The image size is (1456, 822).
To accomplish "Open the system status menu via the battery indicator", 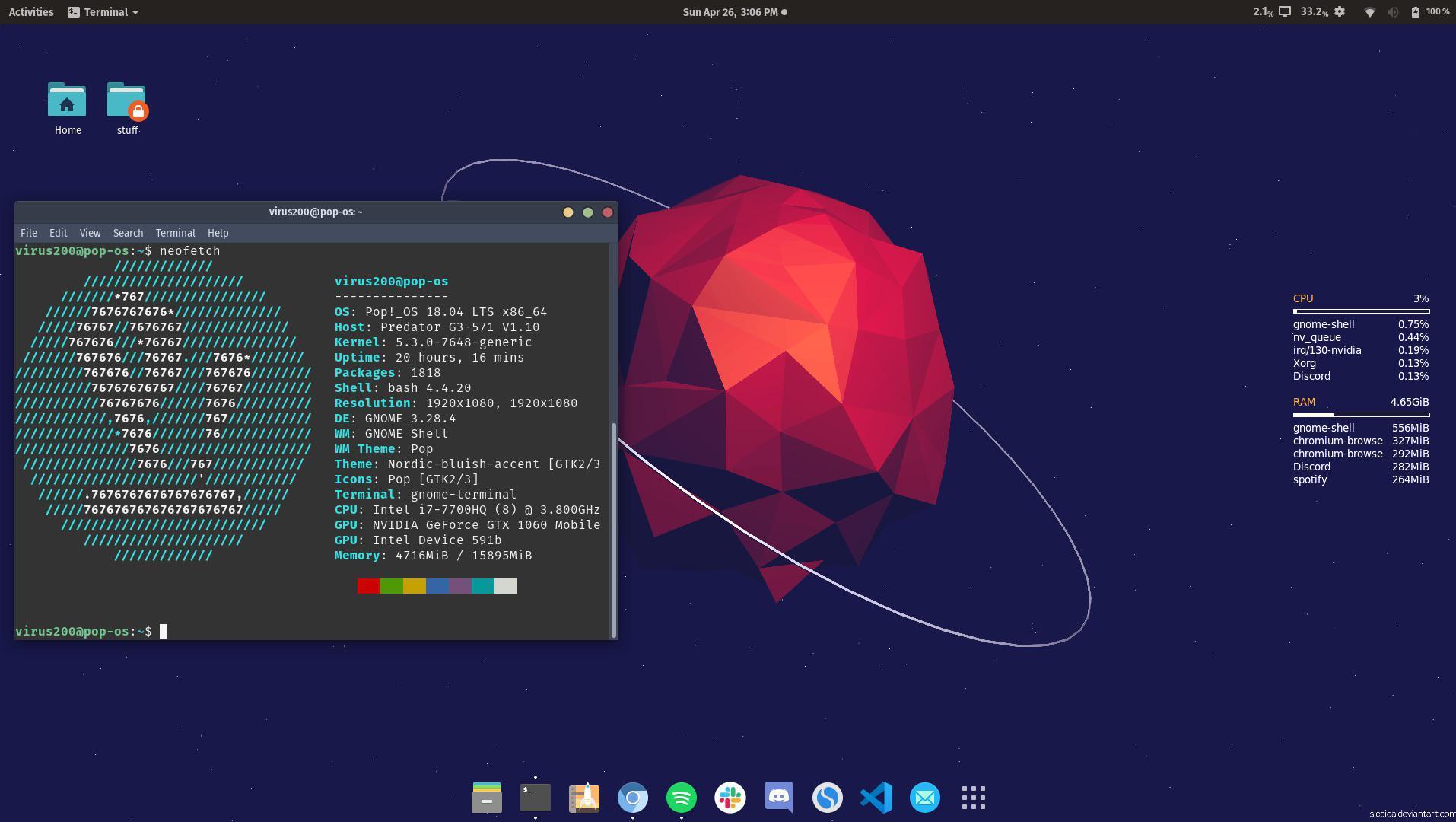I will coord(1416,11).
